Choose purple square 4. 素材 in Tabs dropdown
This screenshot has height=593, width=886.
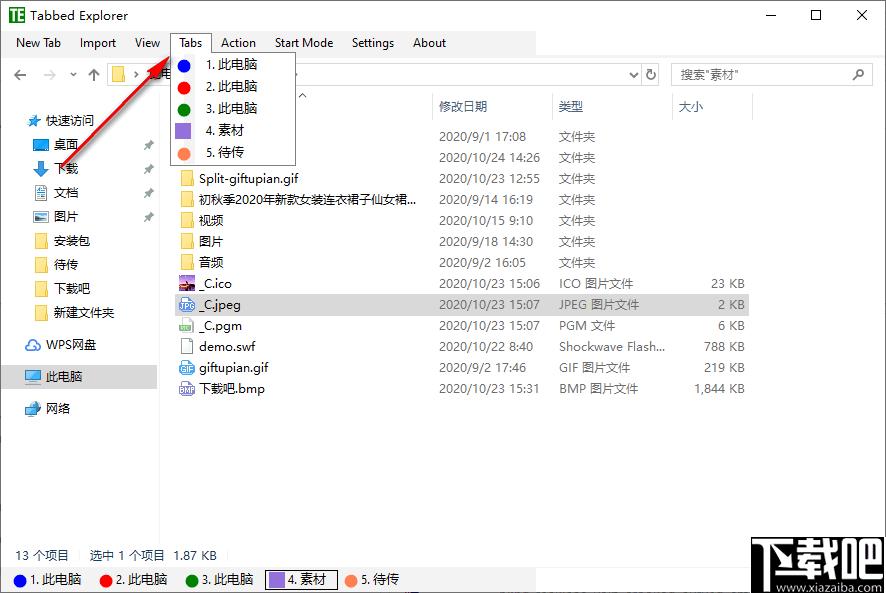coord(233,131)
